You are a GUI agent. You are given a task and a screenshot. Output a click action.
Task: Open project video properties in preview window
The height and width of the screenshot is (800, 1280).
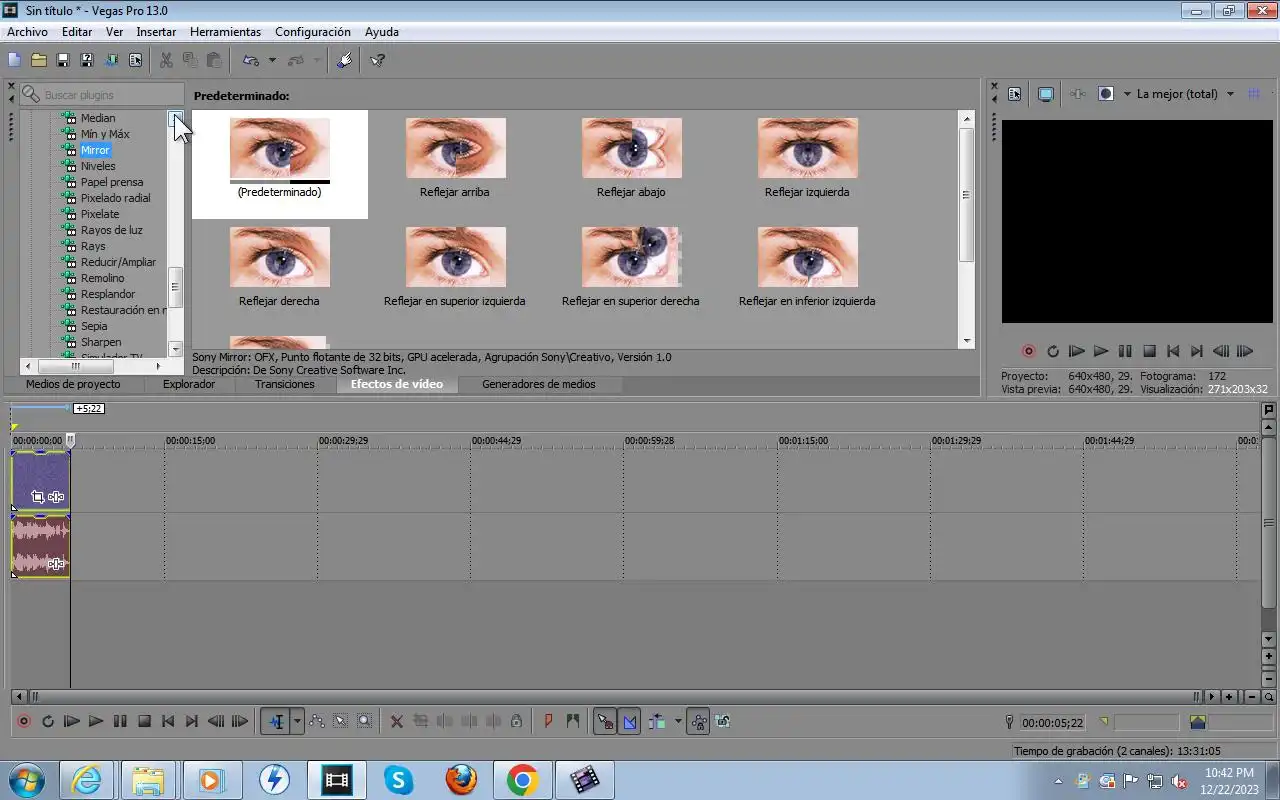(1015, 94)
